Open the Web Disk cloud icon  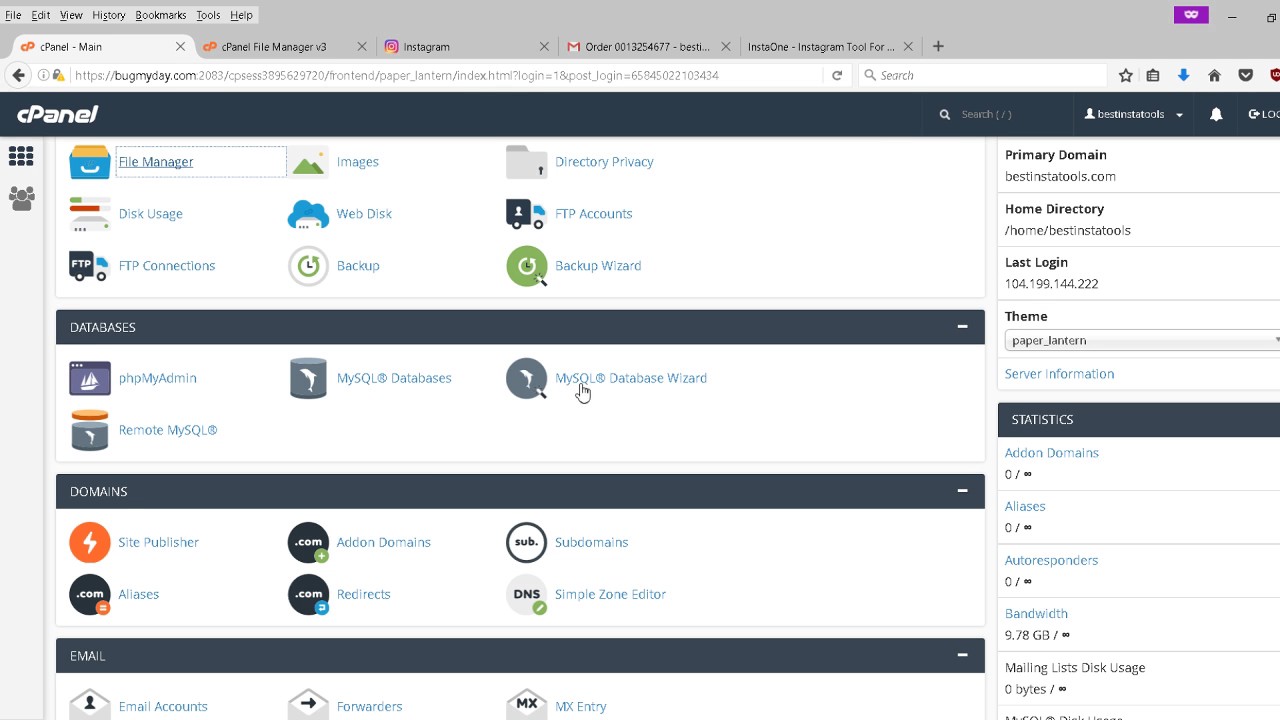(x=308, y=214)
